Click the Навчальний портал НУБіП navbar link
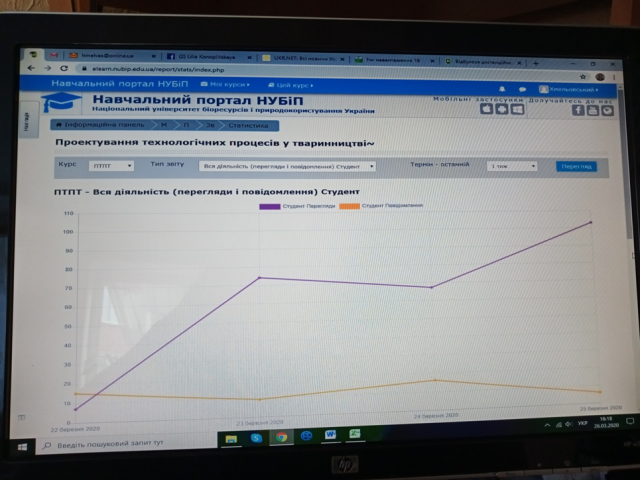 point(120,84)
